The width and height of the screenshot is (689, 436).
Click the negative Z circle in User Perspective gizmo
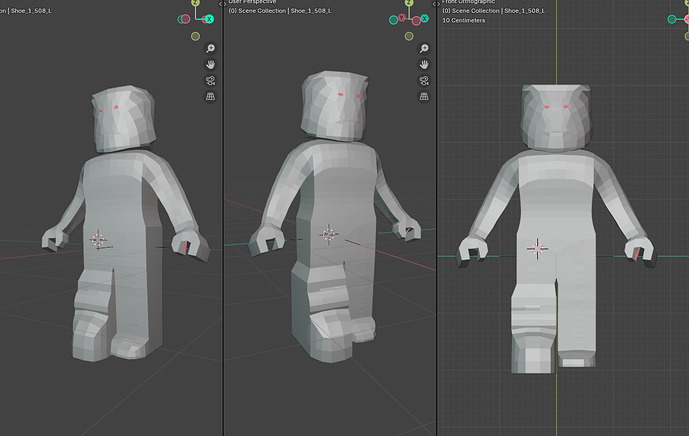click(409, 36)
